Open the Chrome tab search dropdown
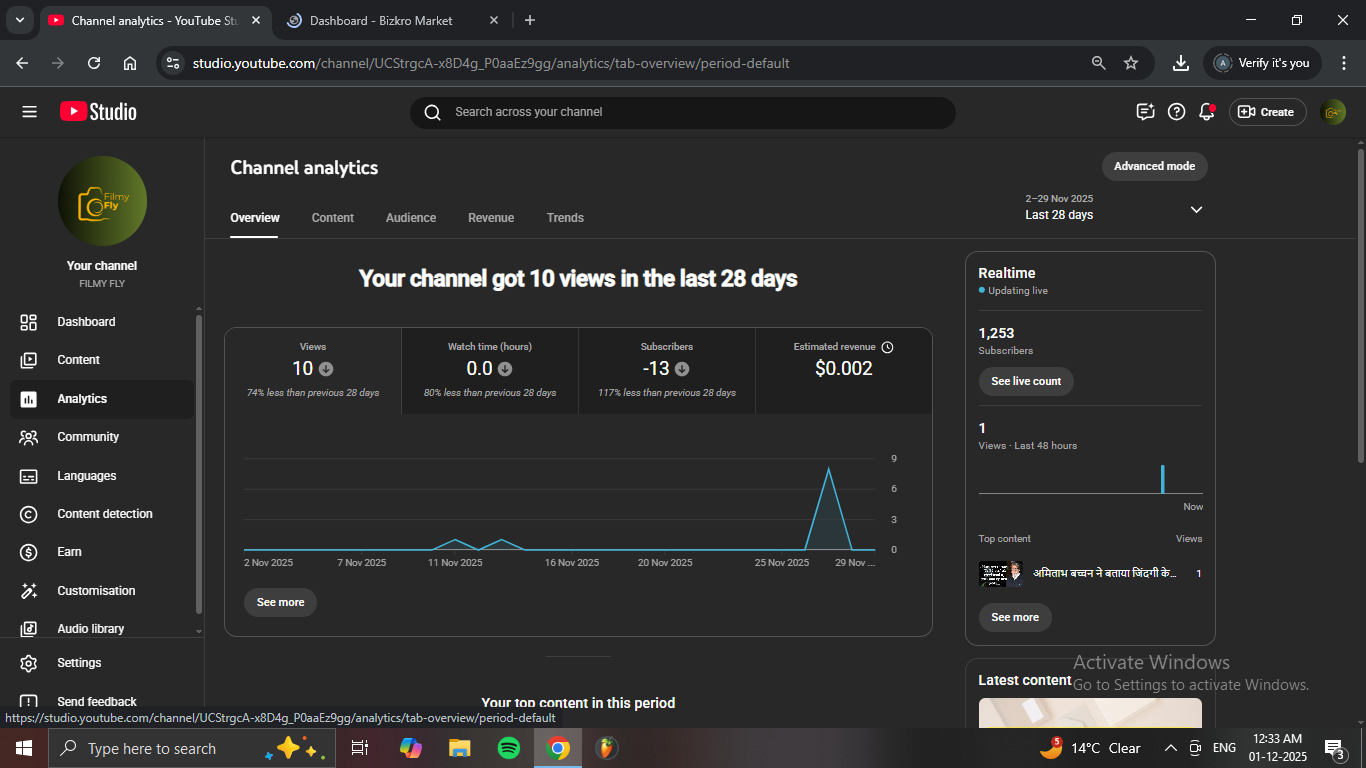The image size is (1366, 768). point(19,20)
